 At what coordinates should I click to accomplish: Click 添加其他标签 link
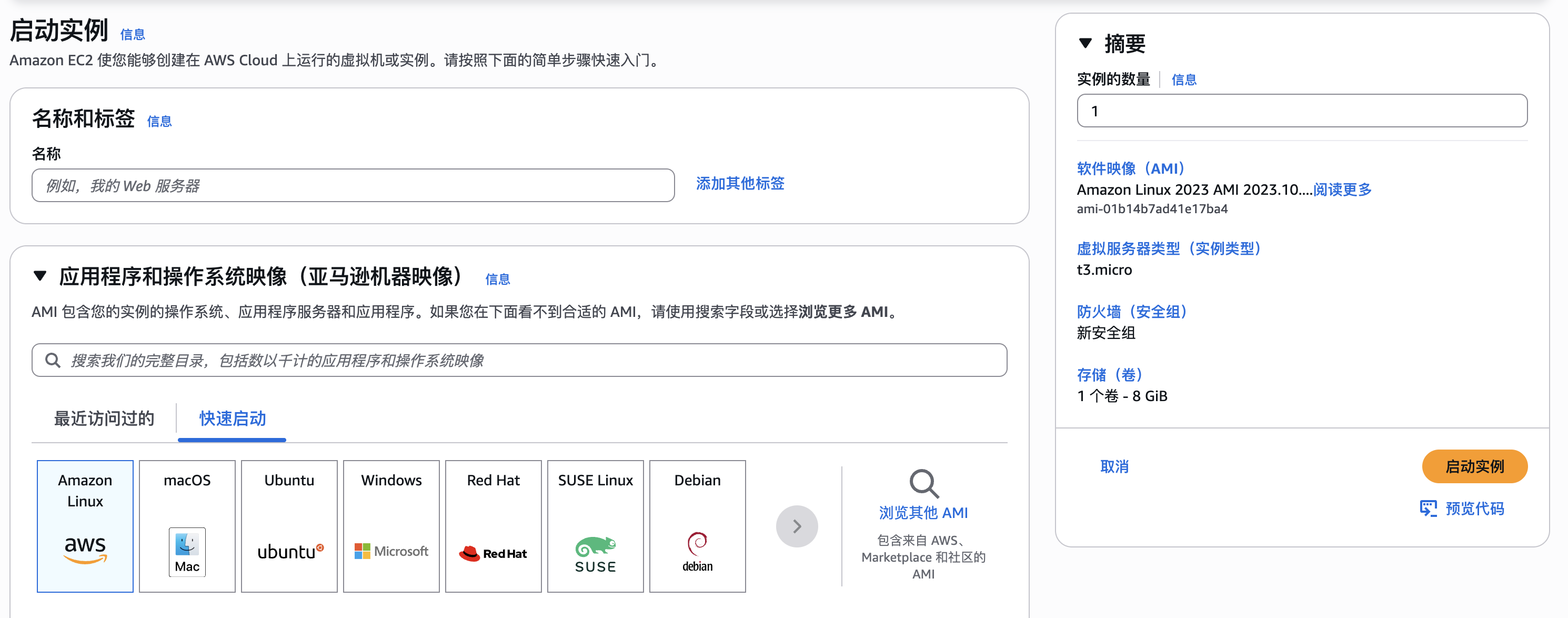[740, 183]
